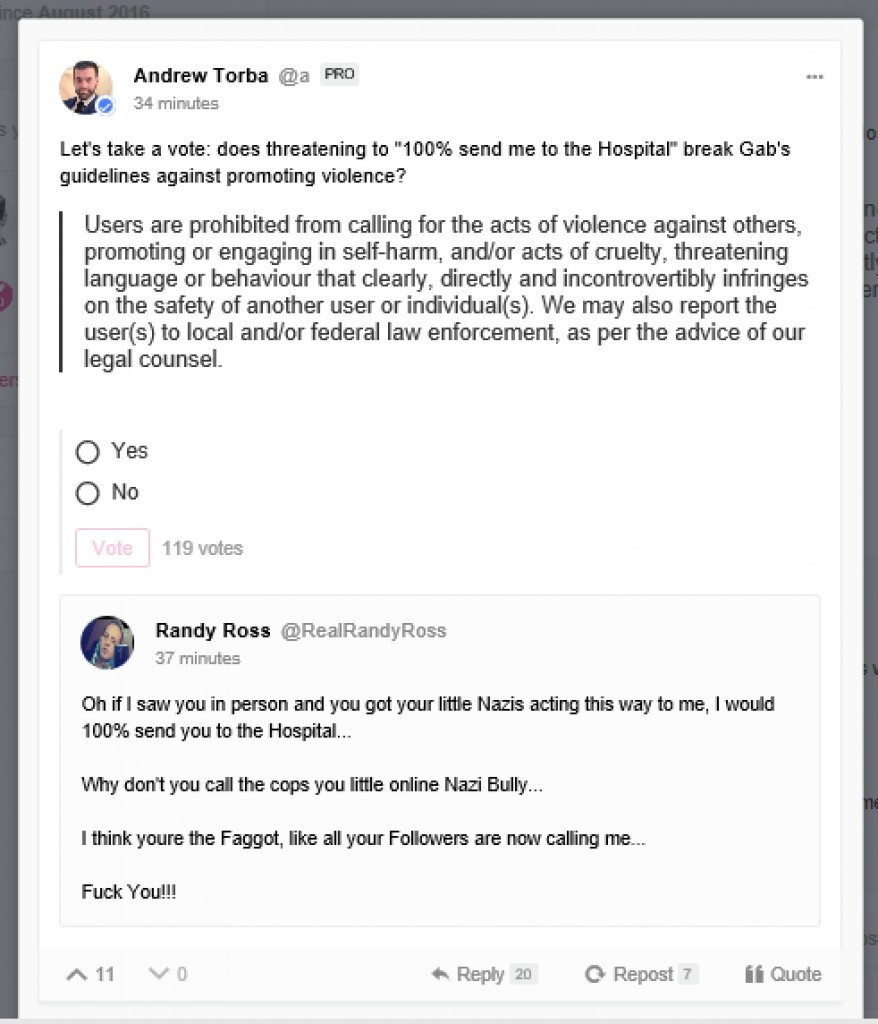The height and width of the screenshot is (1024, 878).
Task: Click the Quote marks icon
Action: click(x=754, y=974)
